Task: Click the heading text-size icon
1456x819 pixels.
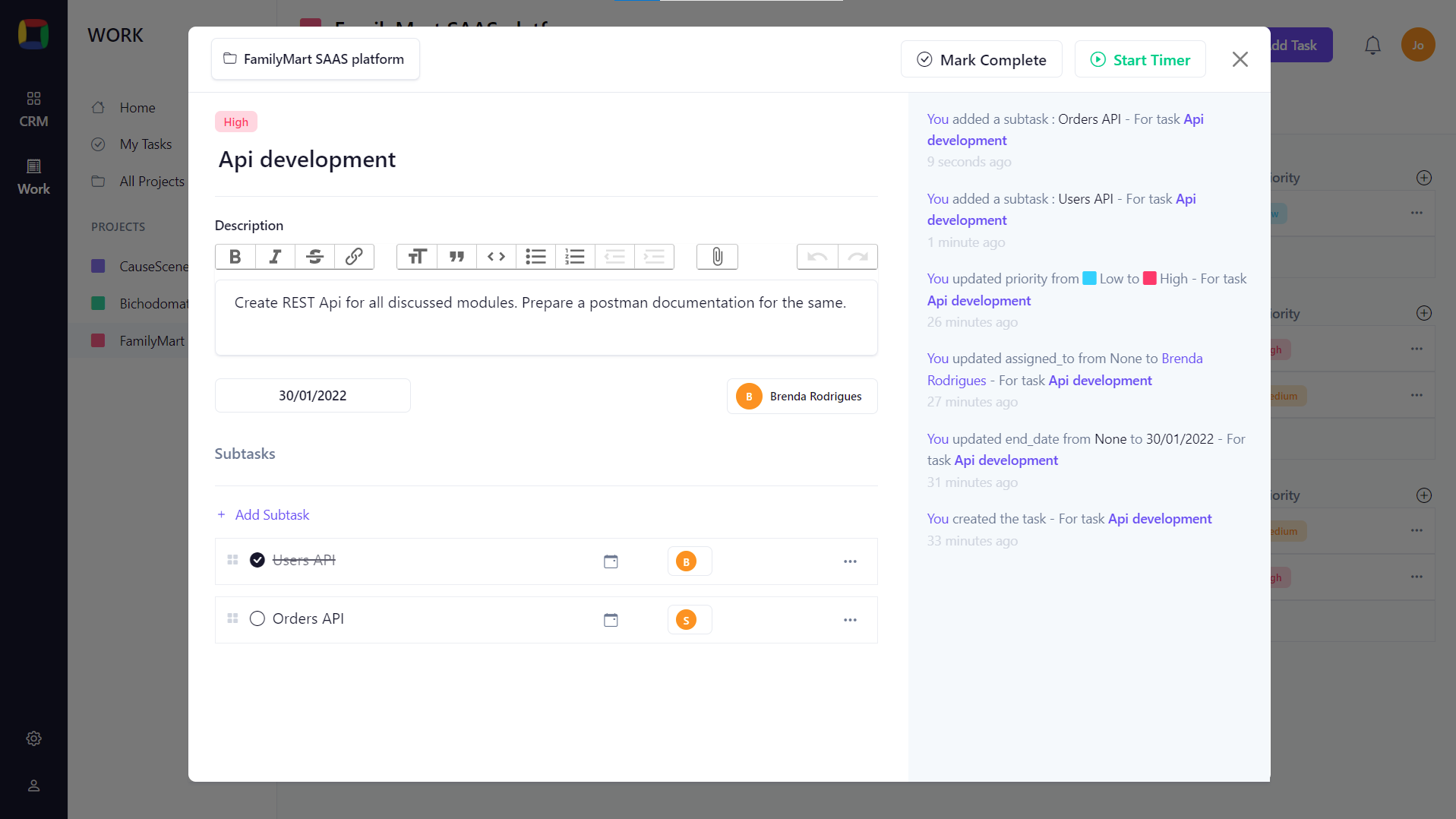Action: tap(417, 257)
